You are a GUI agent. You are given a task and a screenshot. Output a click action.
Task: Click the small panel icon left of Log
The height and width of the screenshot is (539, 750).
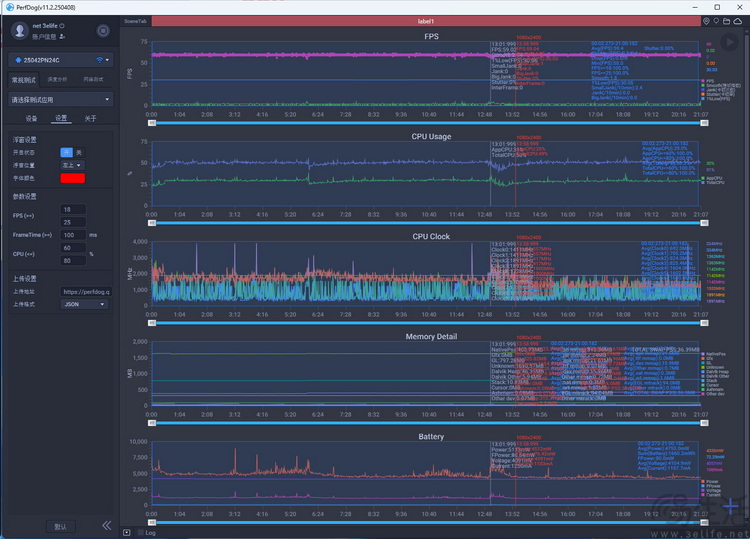[126, 532]
